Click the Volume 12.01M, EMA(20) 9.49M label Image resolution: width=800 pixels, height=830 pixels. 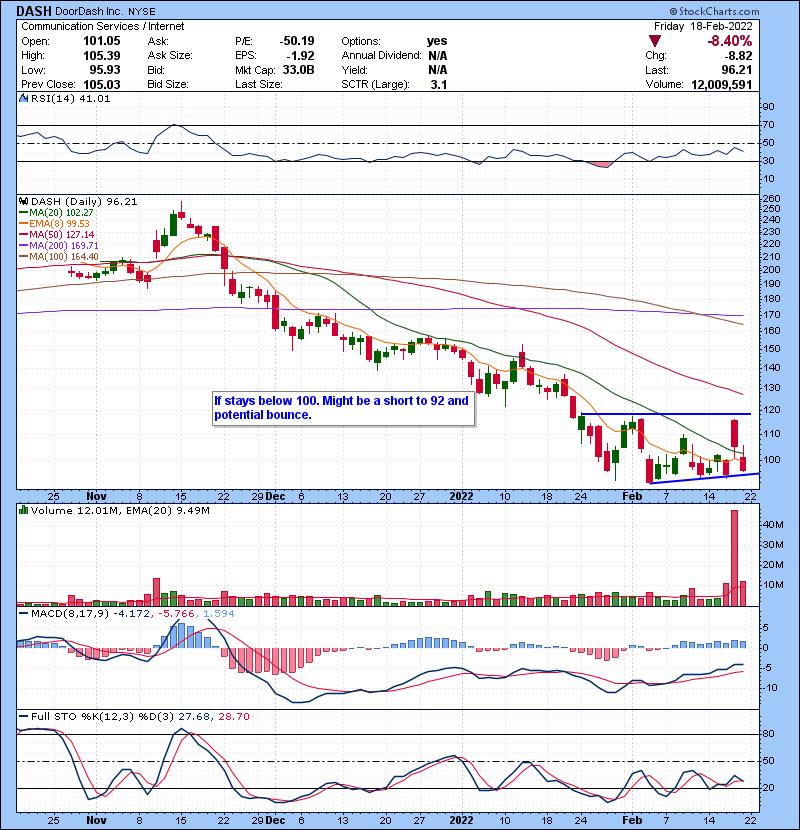pyautogui.click(x=120, y=511)
